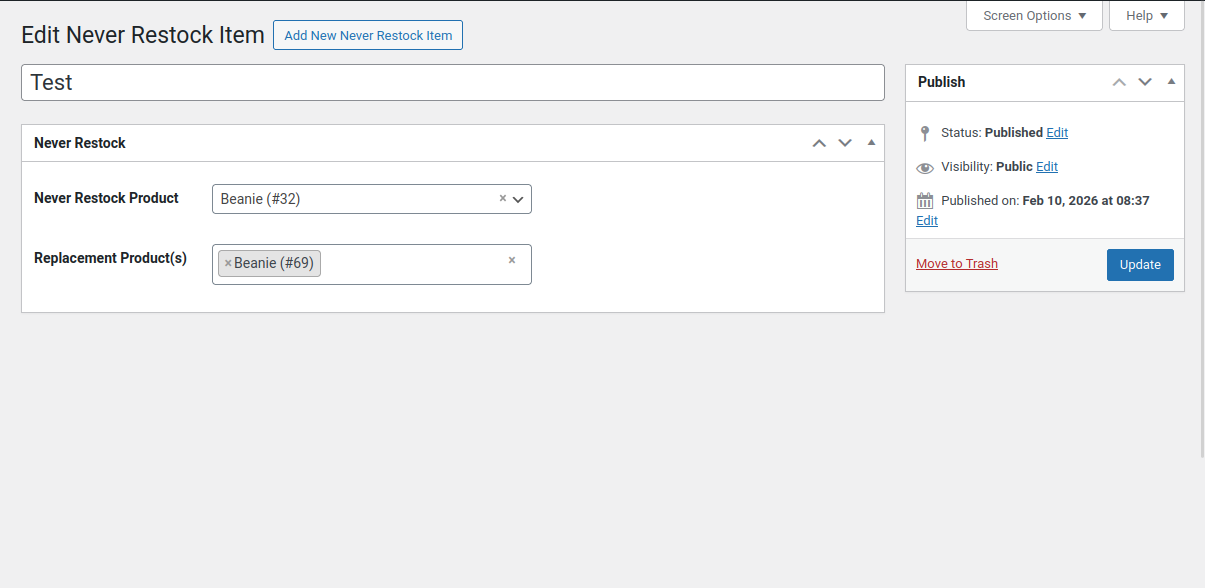Screen dimensions: 1205x588
Task: Click the Test title field
Action: pyautogui.click(x=452, y=83)
